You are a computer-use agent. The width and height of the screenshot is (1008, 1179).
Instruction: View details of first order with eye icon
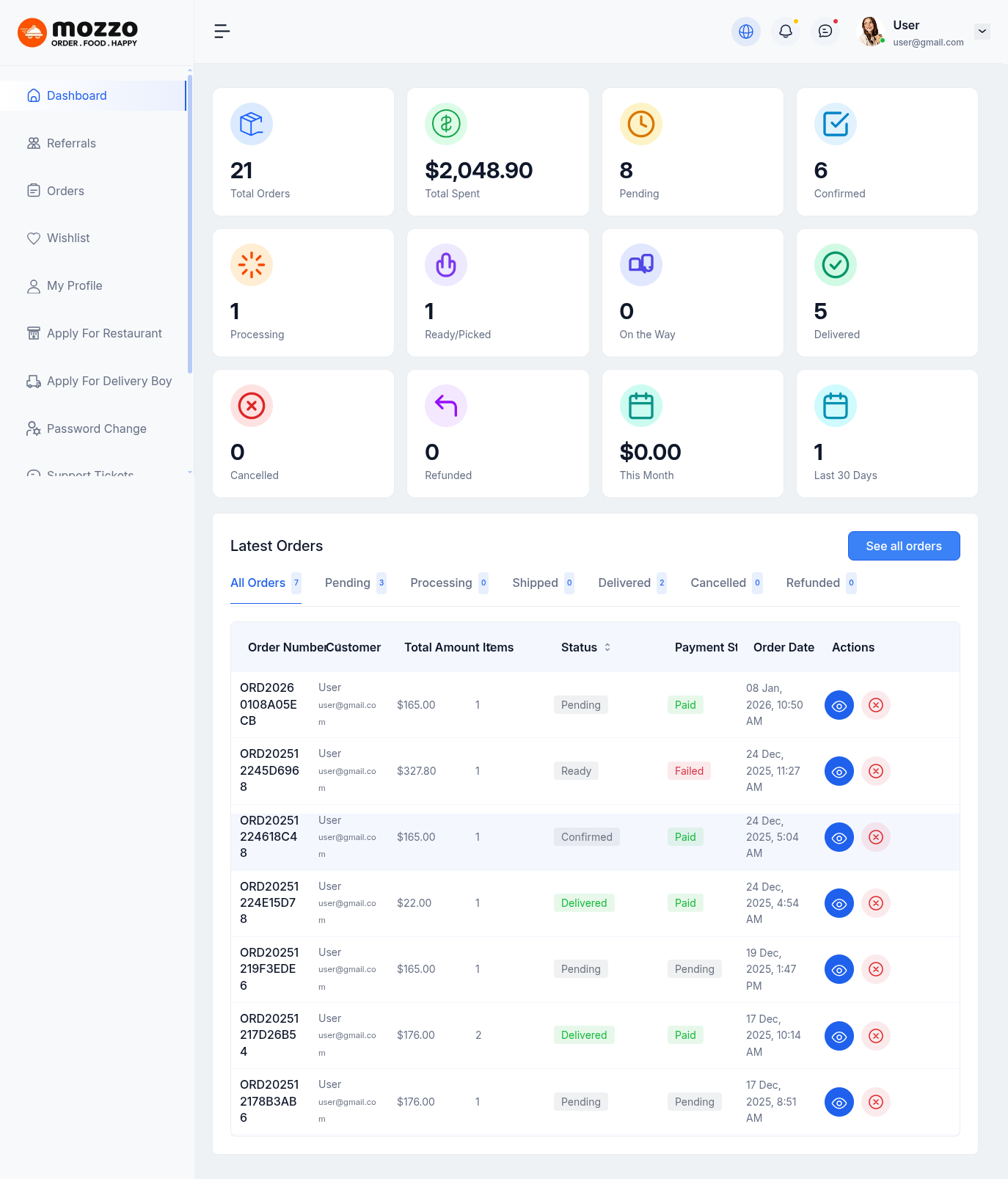pos(839,705)
